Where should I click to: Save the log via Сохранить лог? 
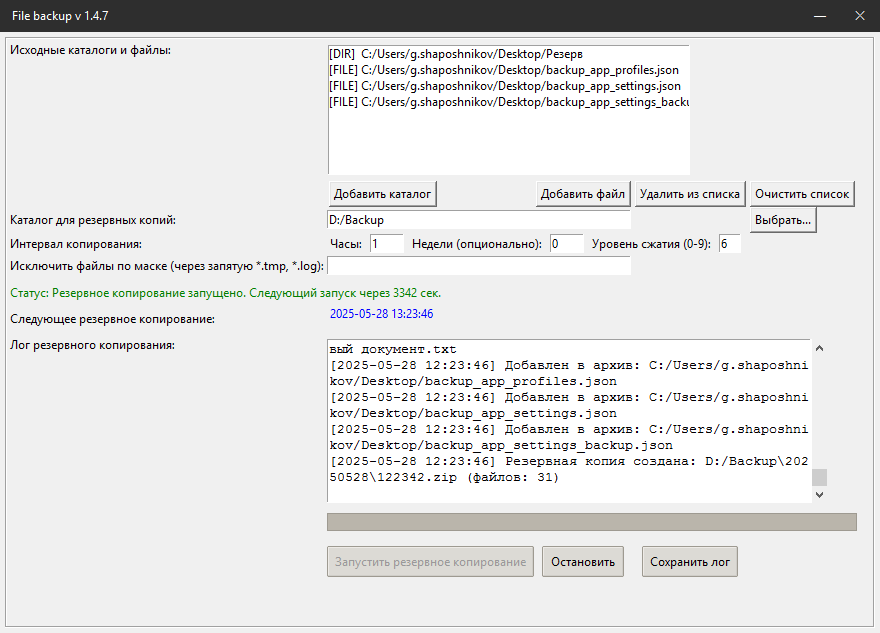coord(690,562)
